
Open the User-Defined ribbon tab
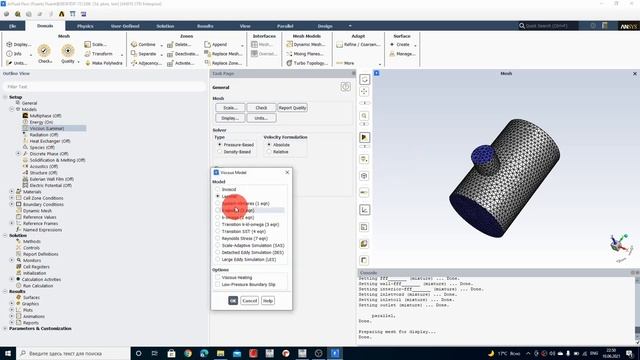[125, 26]
